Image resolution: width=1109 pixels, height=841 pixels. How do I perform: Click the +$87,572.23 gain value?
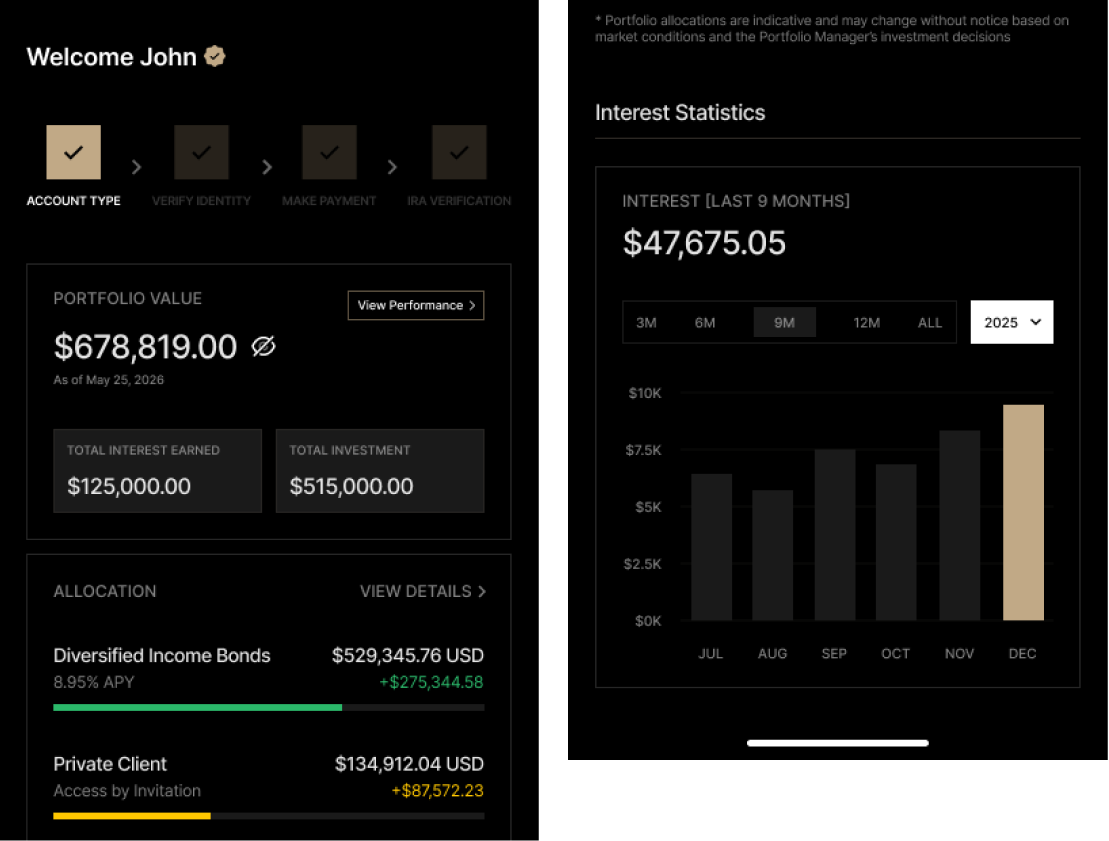coord(437,791)
